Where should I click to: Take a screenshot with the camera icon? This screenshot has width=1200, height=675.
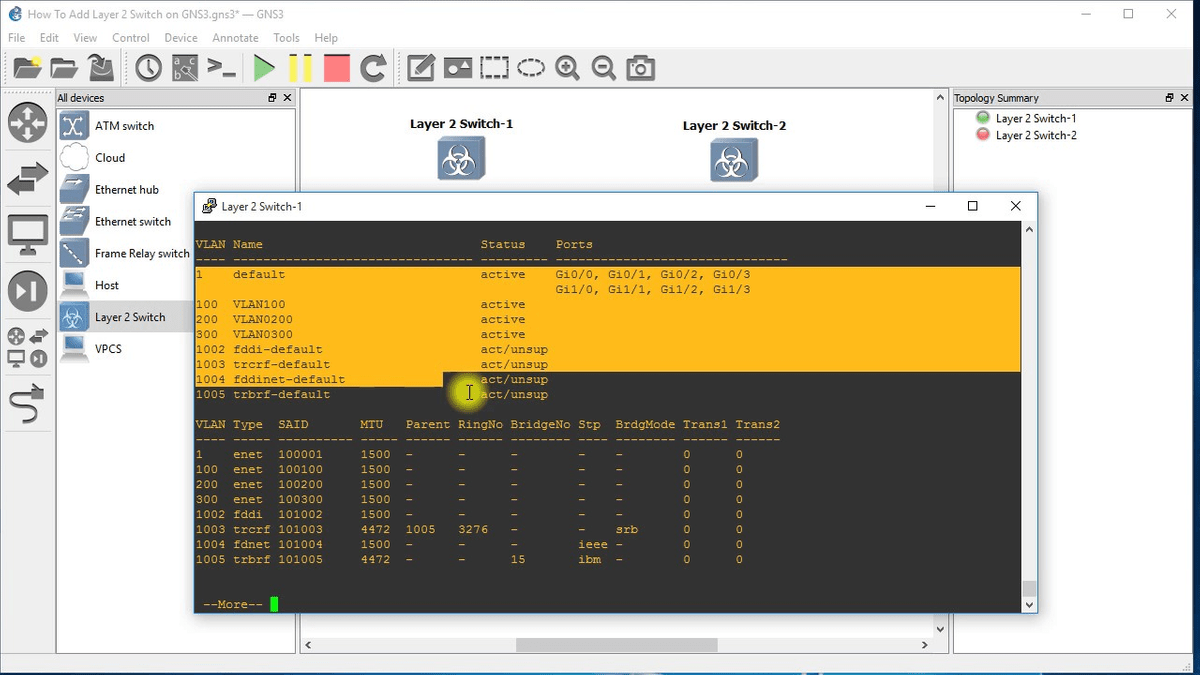tap(640, 68)
